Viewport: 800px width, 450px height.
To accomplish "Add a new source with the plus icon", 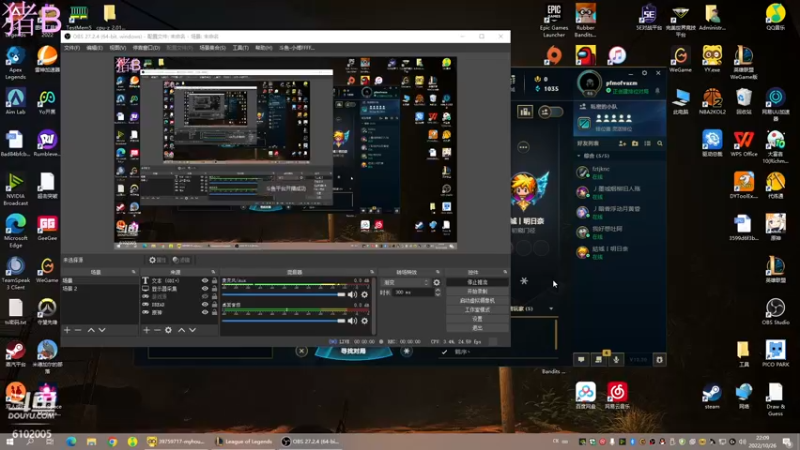I will (x=146, y=330).
